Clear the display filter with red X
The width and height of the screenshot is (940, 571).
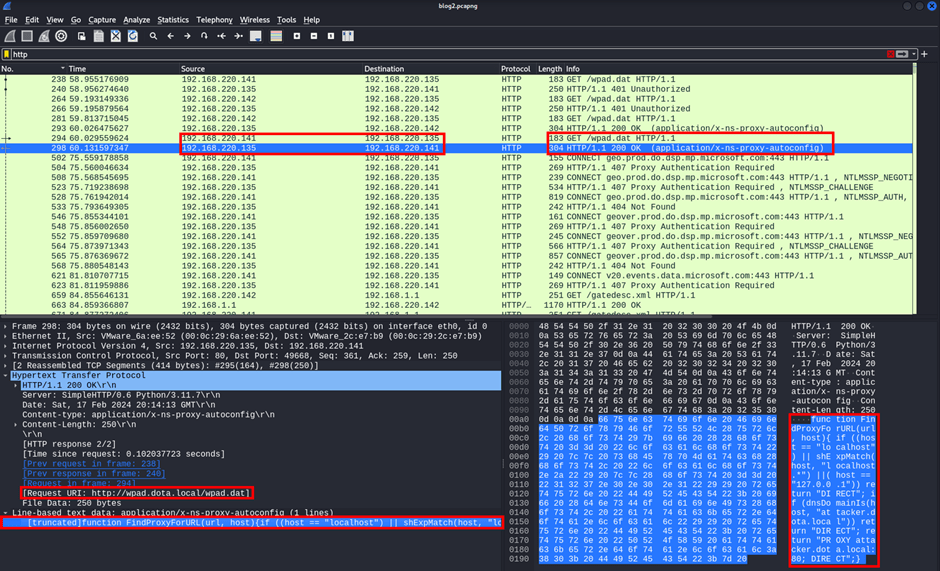pos(890,54)
